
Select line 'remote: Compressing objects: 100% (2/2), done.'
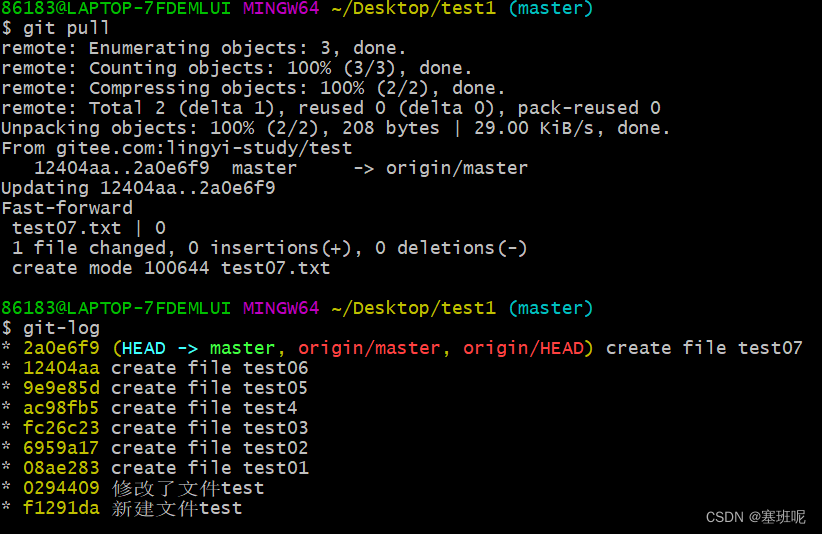[253, 88]
